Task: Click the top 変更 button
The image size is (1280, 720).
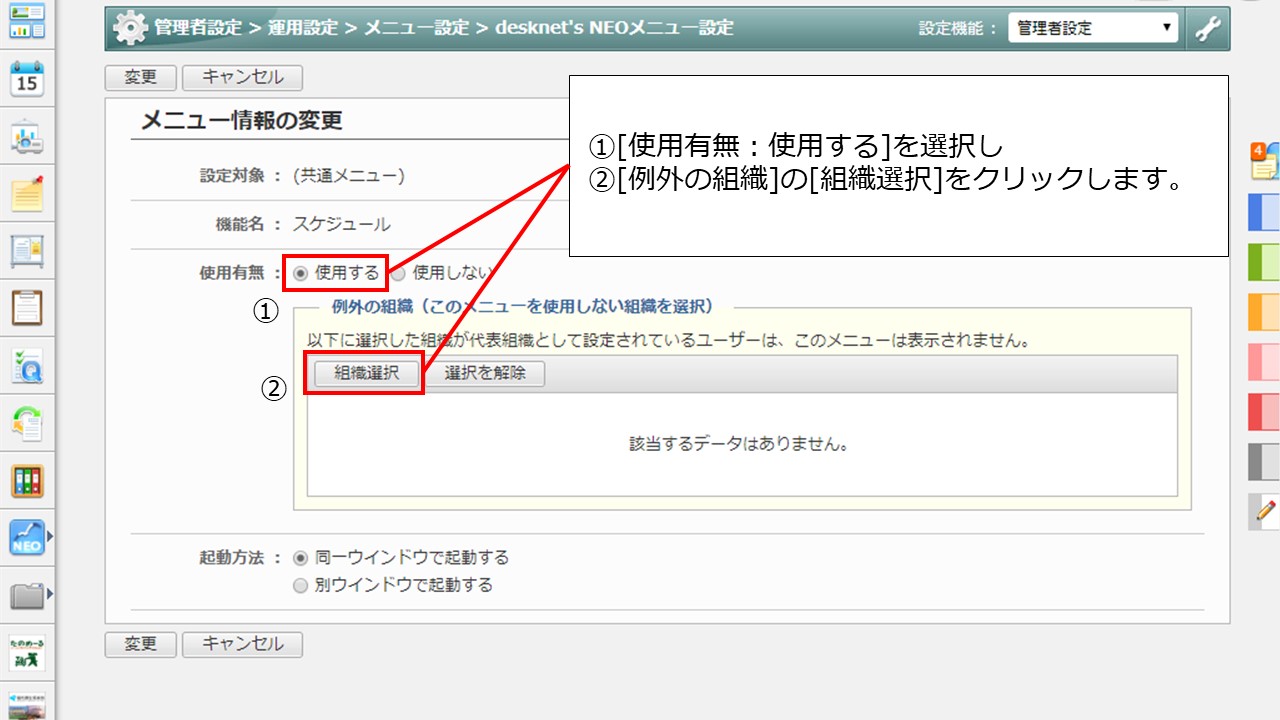Action: point(141,77)
